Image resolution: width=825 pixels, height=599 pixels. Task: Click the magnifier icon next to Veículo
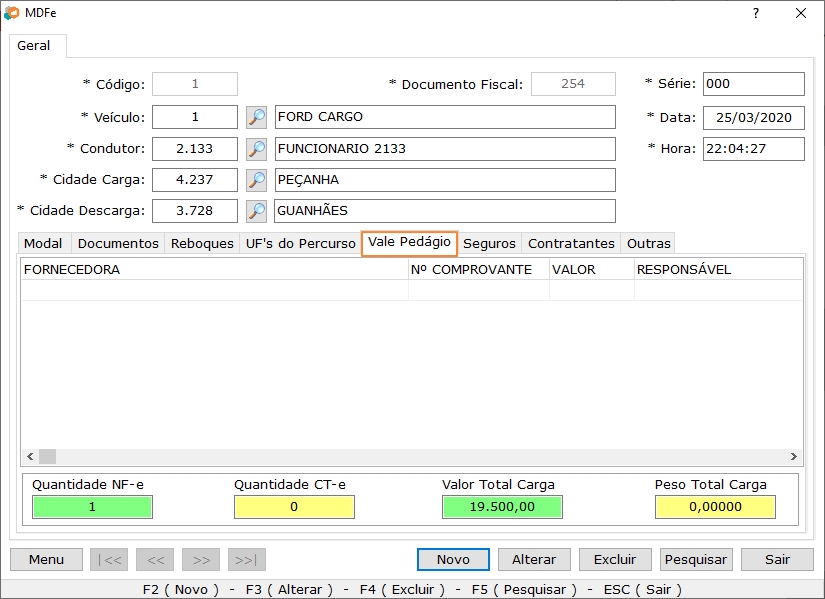[x=256, y=118]
